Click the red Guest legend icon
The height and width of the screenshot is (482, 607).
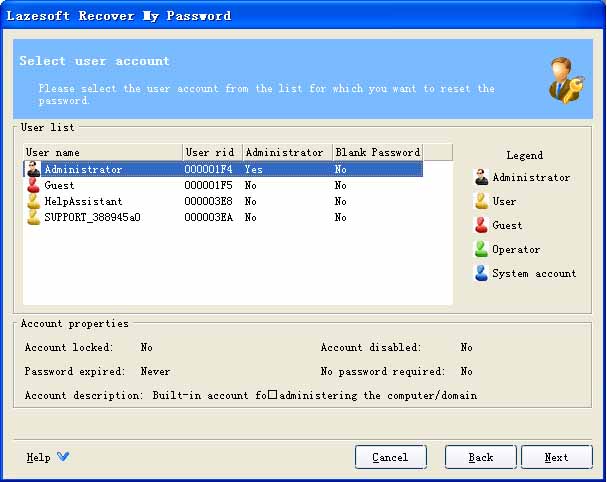pyautogui.click(x=481, y=225)
